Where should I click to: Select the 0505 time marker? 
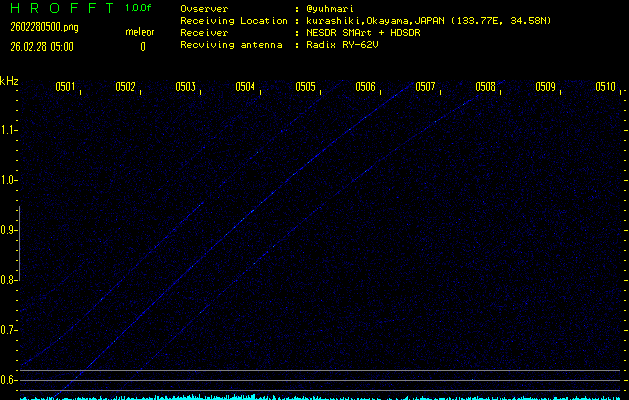pos(305,87)
